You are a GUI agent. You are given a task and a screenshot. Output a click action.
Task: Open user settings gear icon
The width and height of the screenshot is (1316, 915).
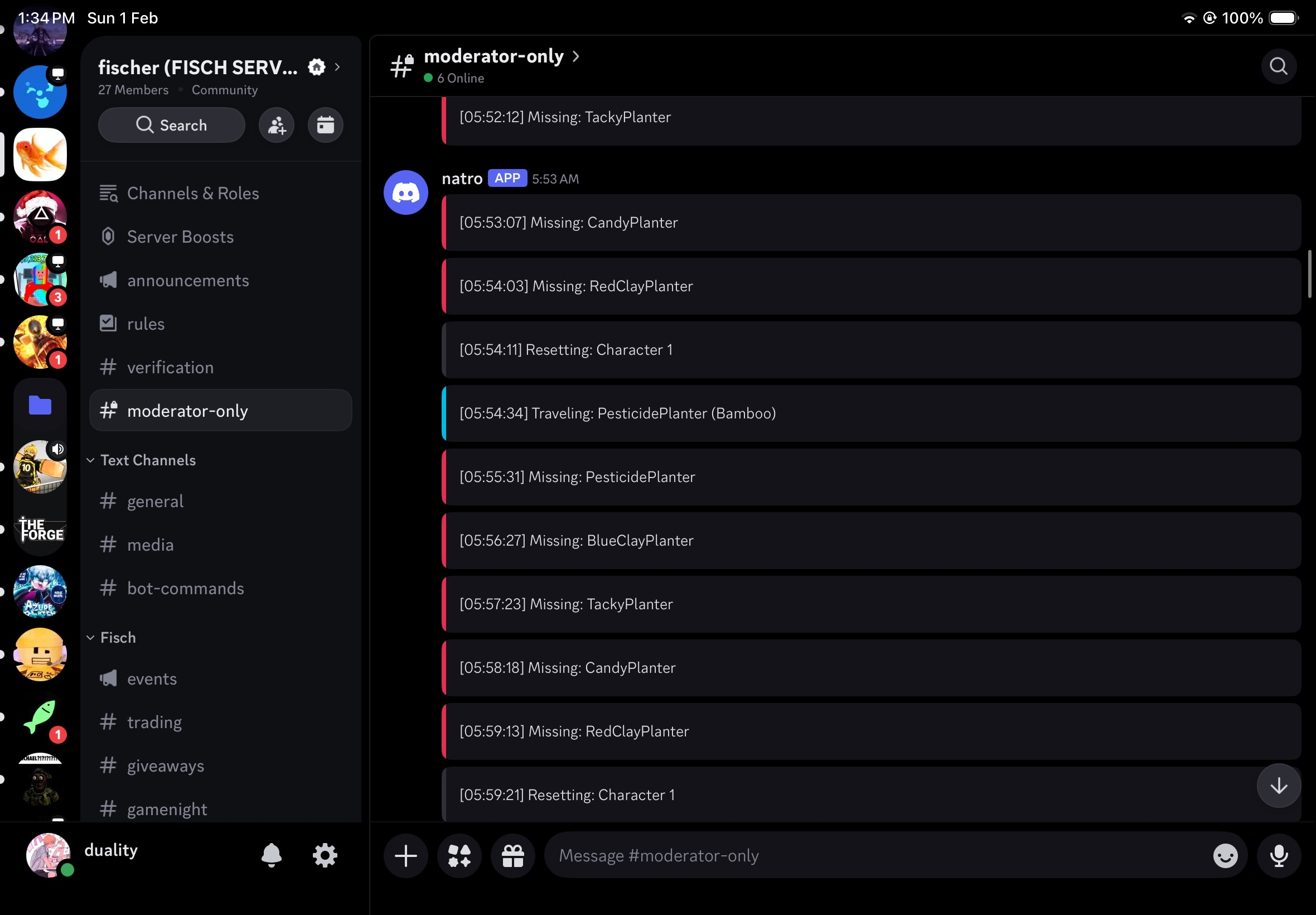point(325,855)
